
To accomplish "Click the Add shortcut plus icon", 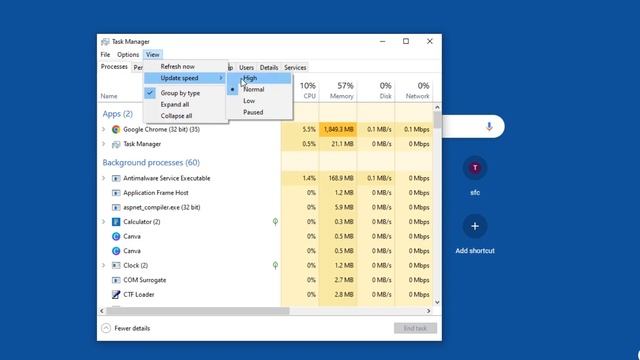I will coord(475,226).
